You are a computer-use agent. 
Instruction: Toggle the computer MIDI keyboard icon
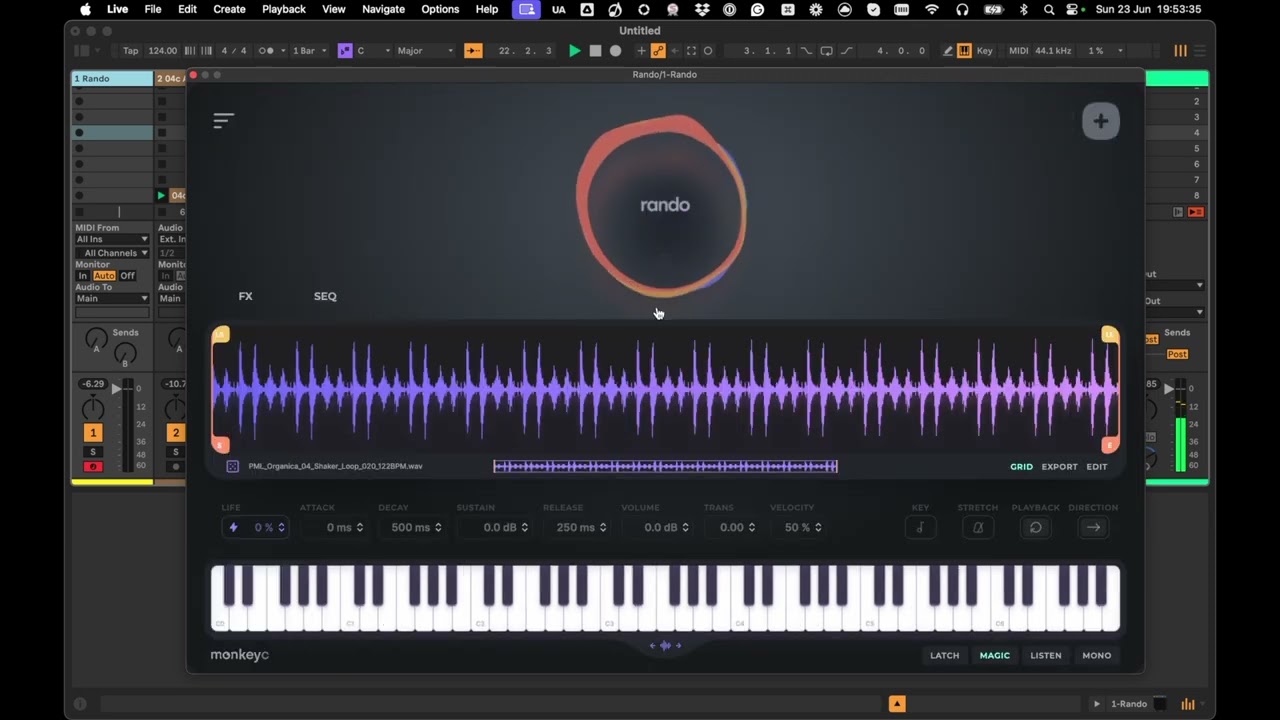tap(964, 51)
